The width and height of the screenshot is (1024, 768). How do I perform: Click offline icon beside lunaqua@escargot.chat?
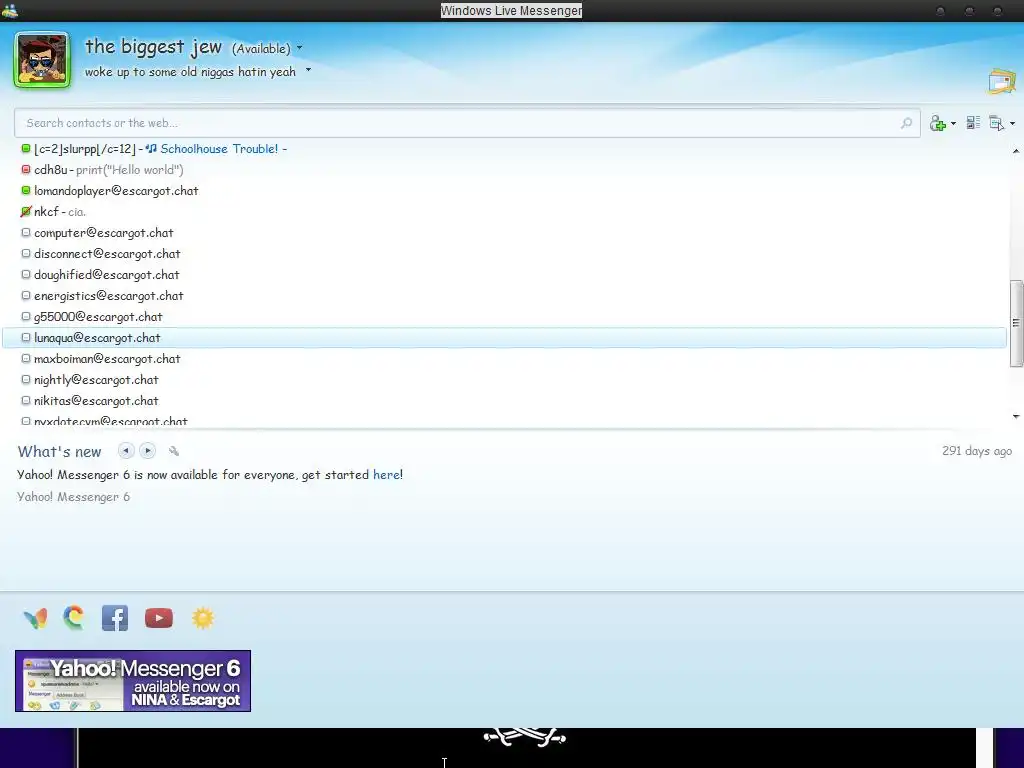26,337
